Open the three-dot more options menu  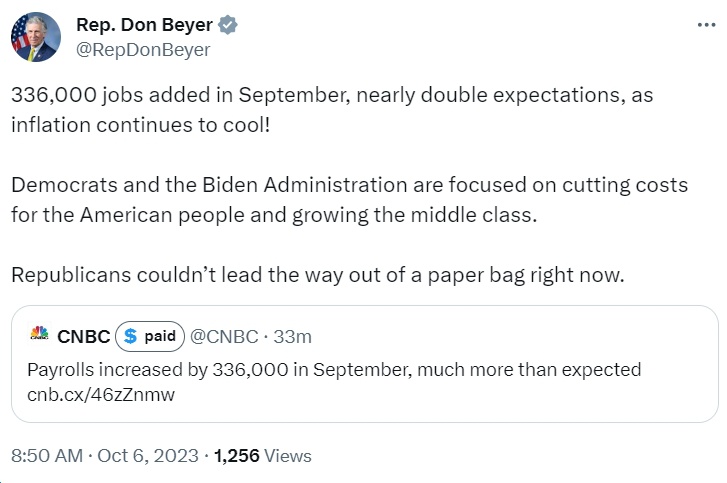click(x=706, y=25)
